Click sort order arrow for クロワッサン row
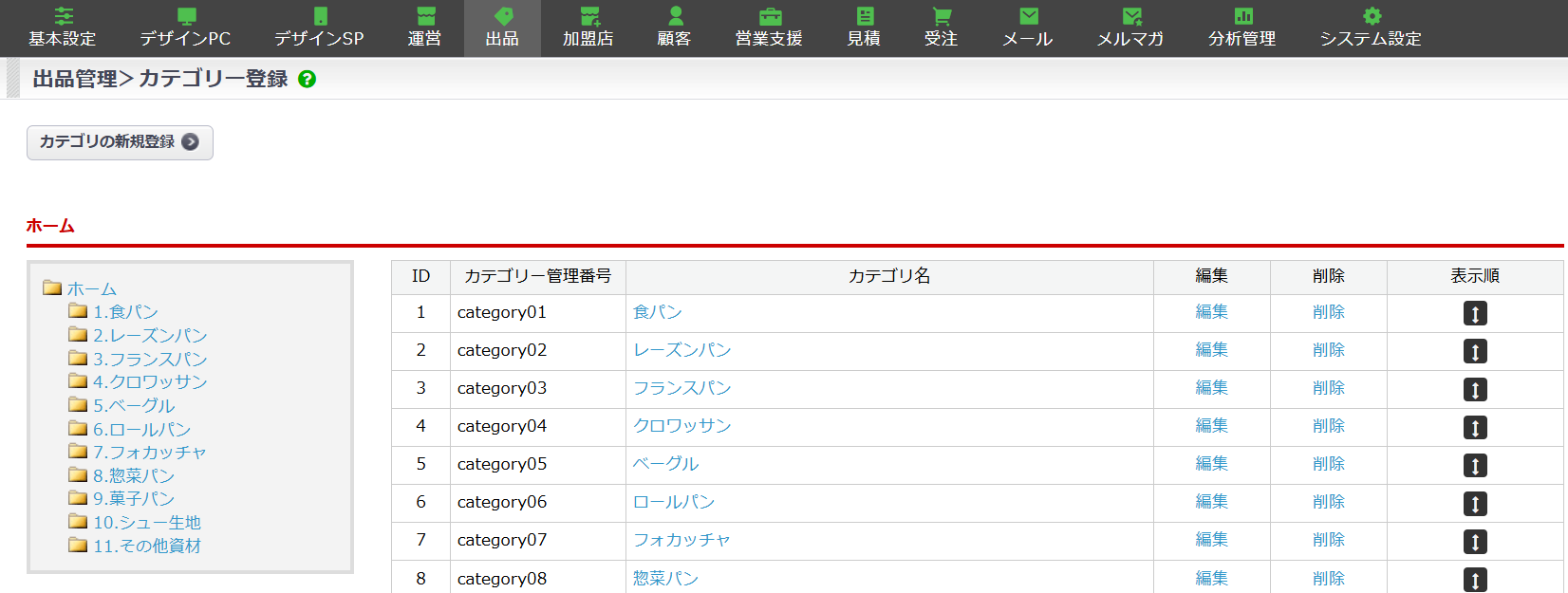 [1475, 427]
